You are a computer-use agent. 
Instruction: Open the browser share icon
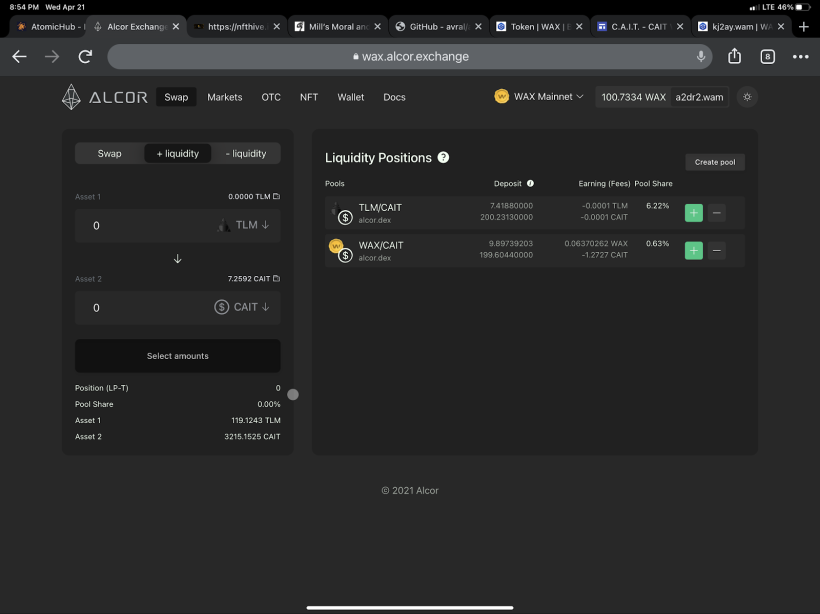[734, 56]
